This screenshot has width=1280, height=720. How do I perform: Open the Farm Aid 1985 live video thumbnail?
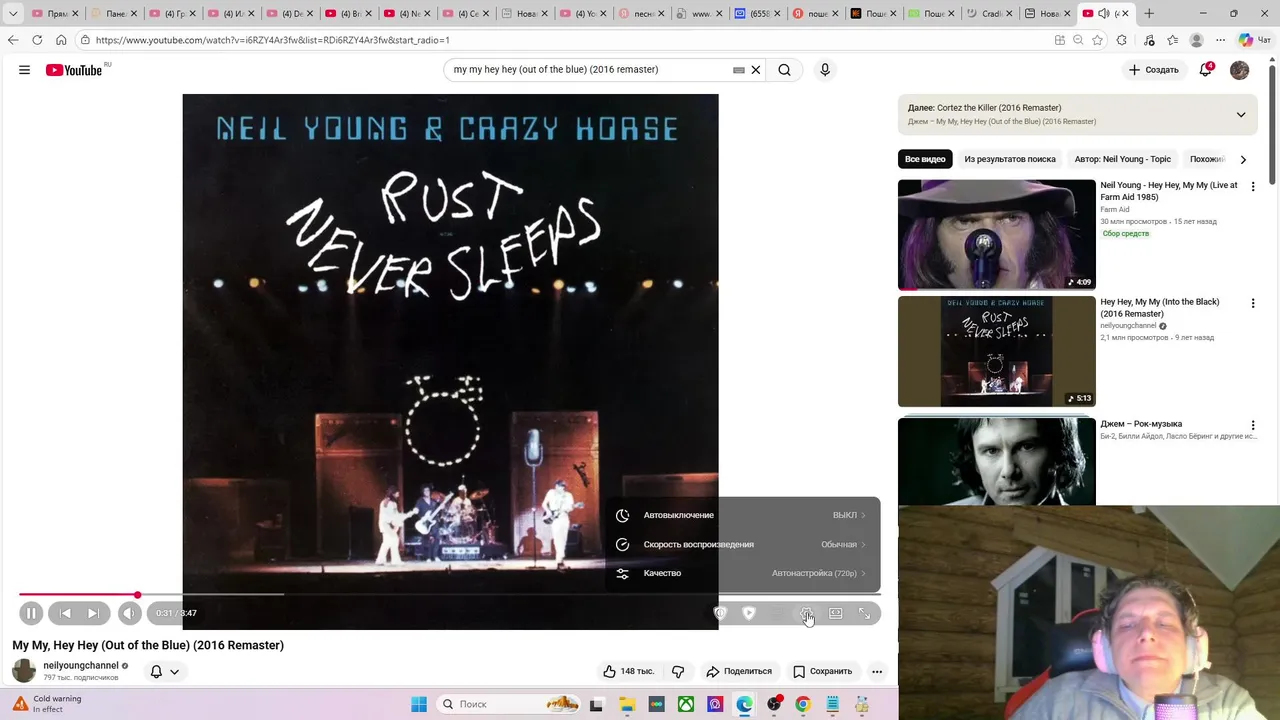997,235
